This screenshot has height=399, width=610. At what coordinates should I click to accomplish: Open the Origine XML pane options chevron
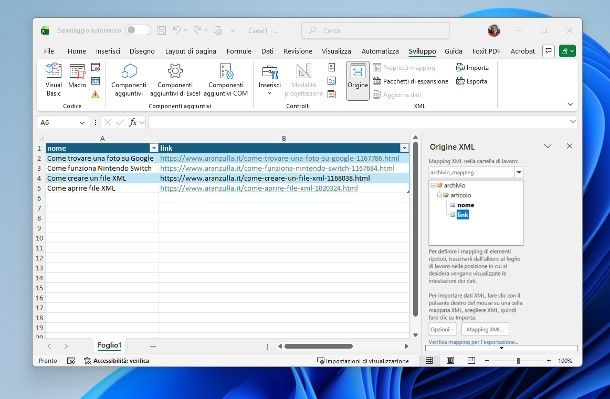pyautogui.click(x=547, y=147)
